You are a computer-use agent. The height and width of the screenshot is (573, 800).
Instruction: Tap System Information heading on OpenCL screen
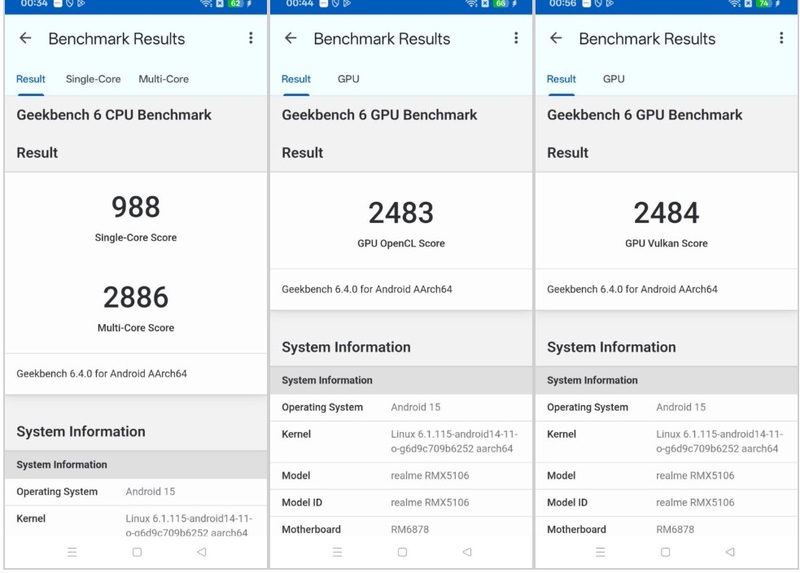346,347
